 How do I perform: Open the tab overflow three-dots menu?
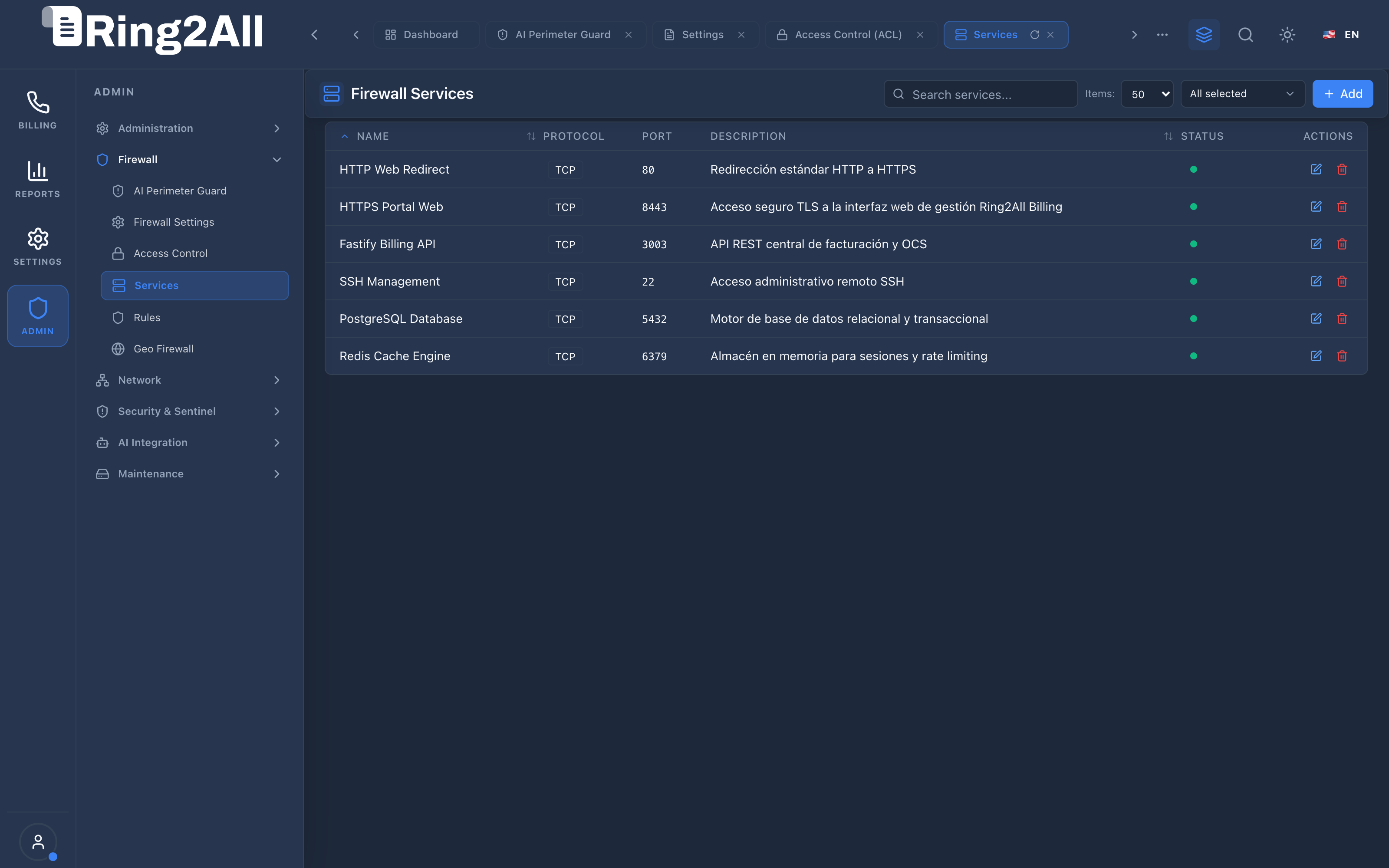click(1162, 34)
